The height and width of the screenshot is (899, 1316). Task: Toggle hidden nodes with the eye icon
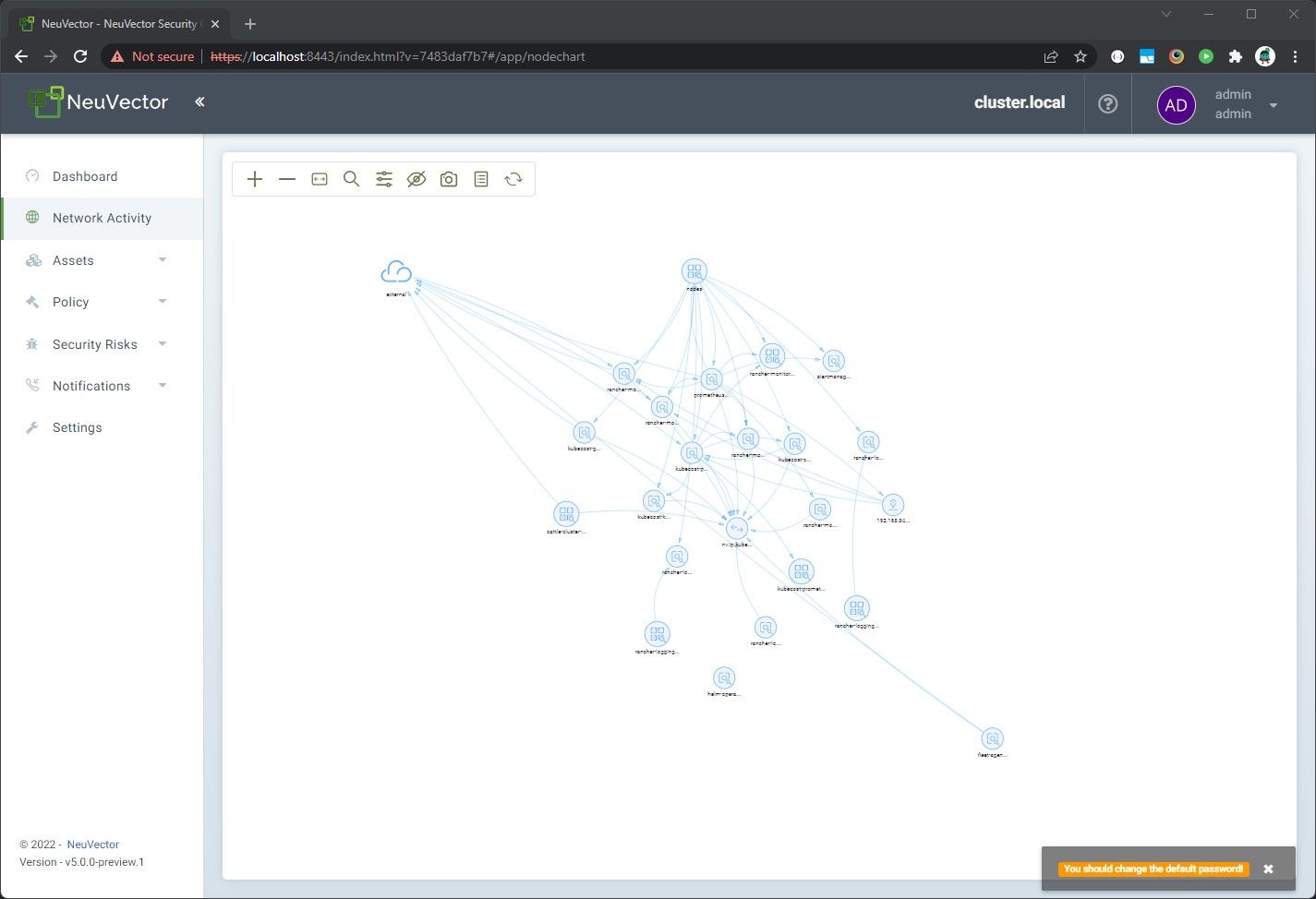(x=417, y=179)
